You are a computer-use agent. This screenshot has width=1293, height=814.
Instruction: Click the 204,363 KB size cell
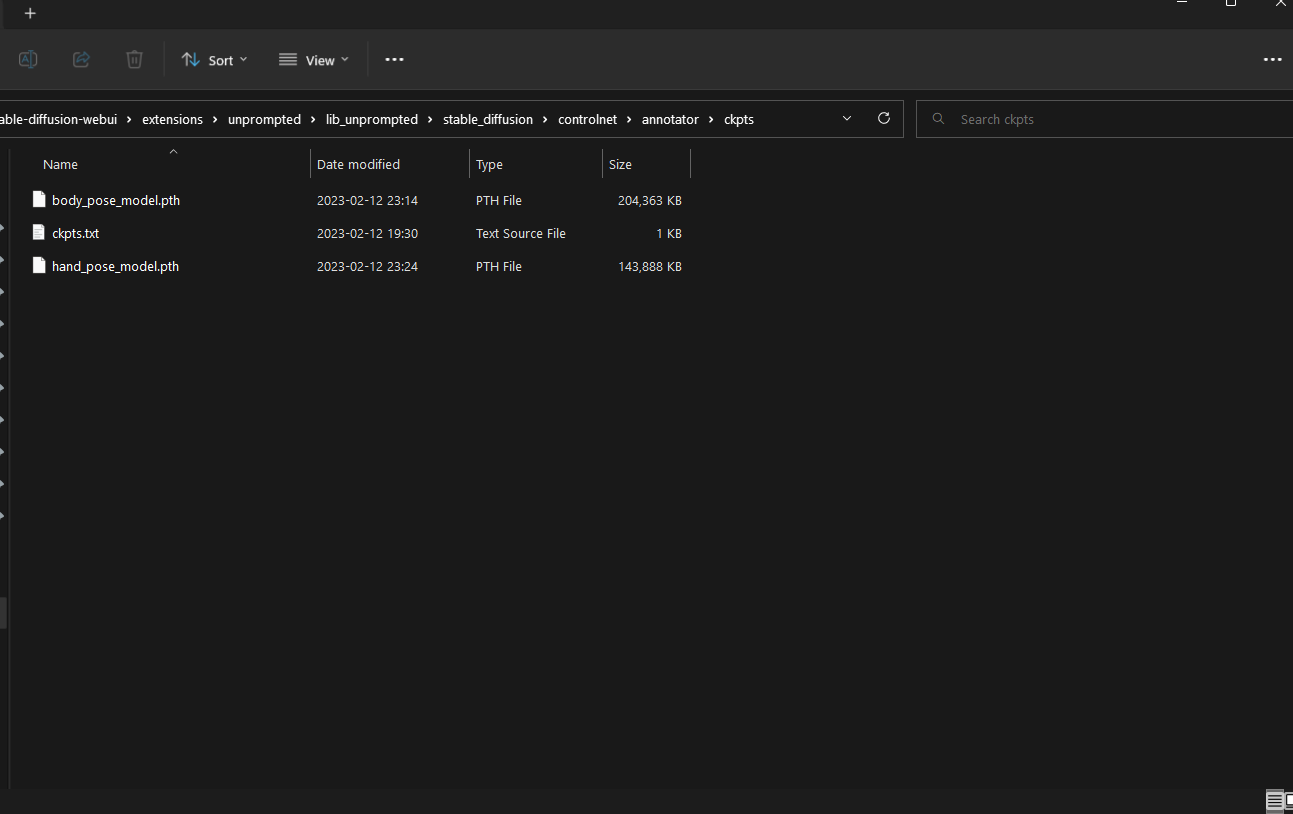(x=650, y=200)
